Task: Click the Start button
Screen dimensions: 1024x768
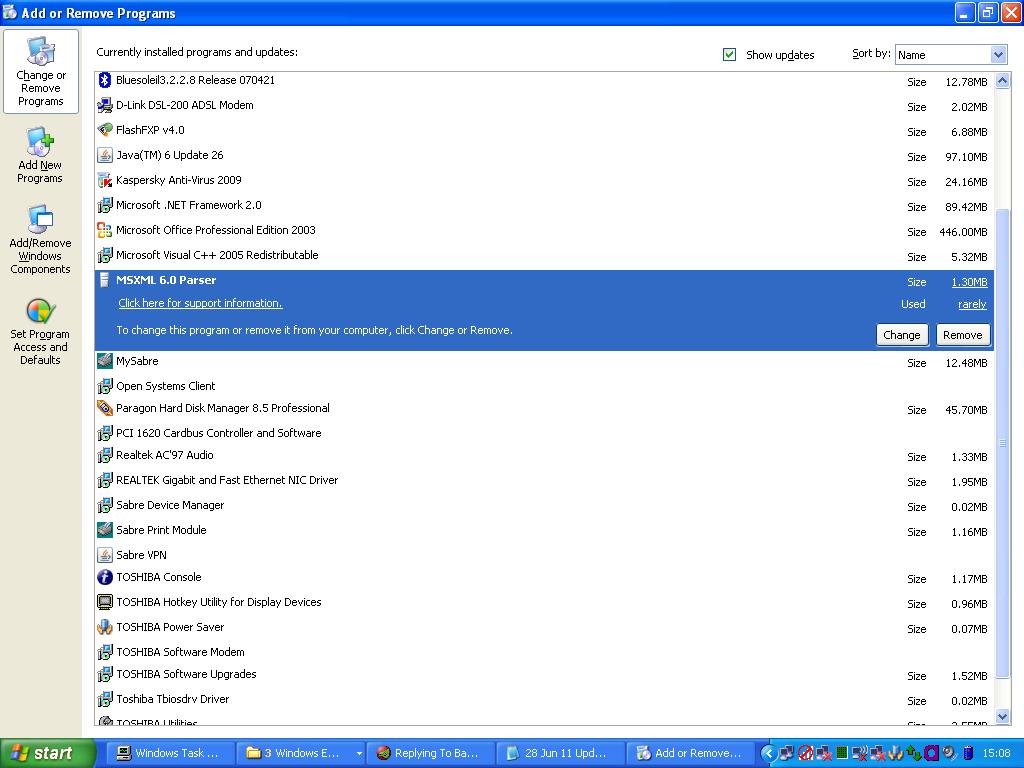Action: [47, 753]
